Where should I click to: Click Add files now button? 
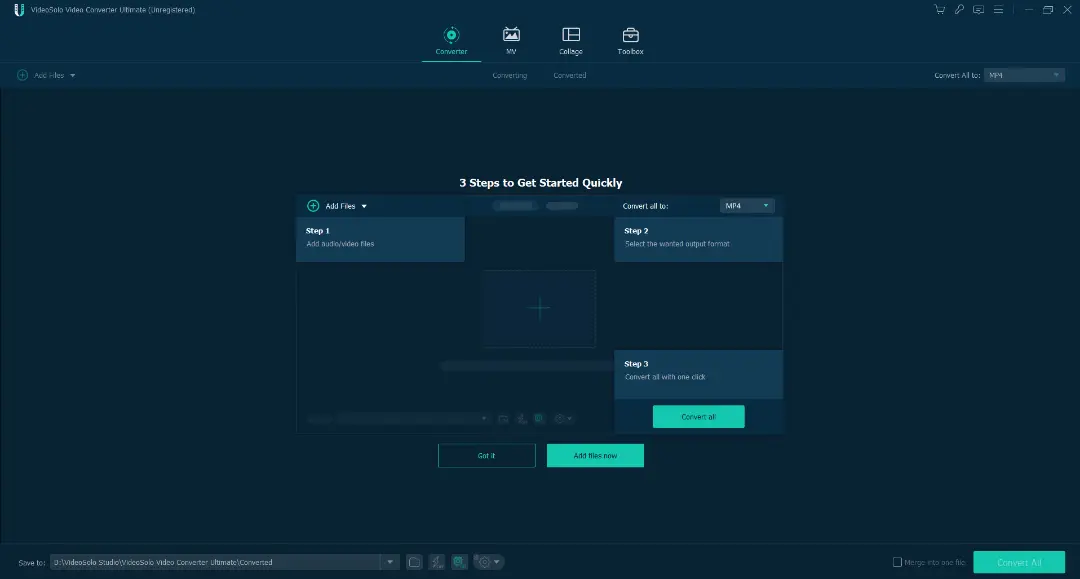[595, 456]
